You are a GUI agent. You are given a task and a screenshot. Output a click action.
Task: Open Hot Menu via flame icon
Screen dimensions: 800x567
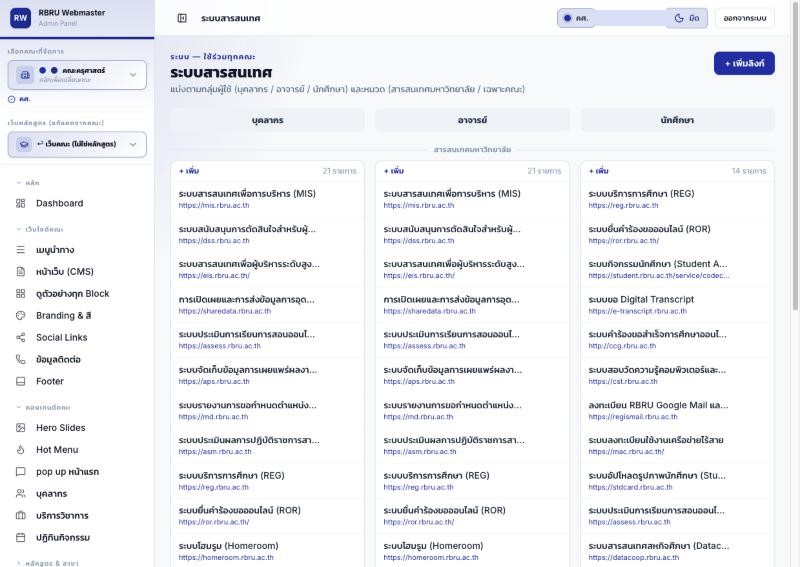pyautogui.click(x=20, y=450)
